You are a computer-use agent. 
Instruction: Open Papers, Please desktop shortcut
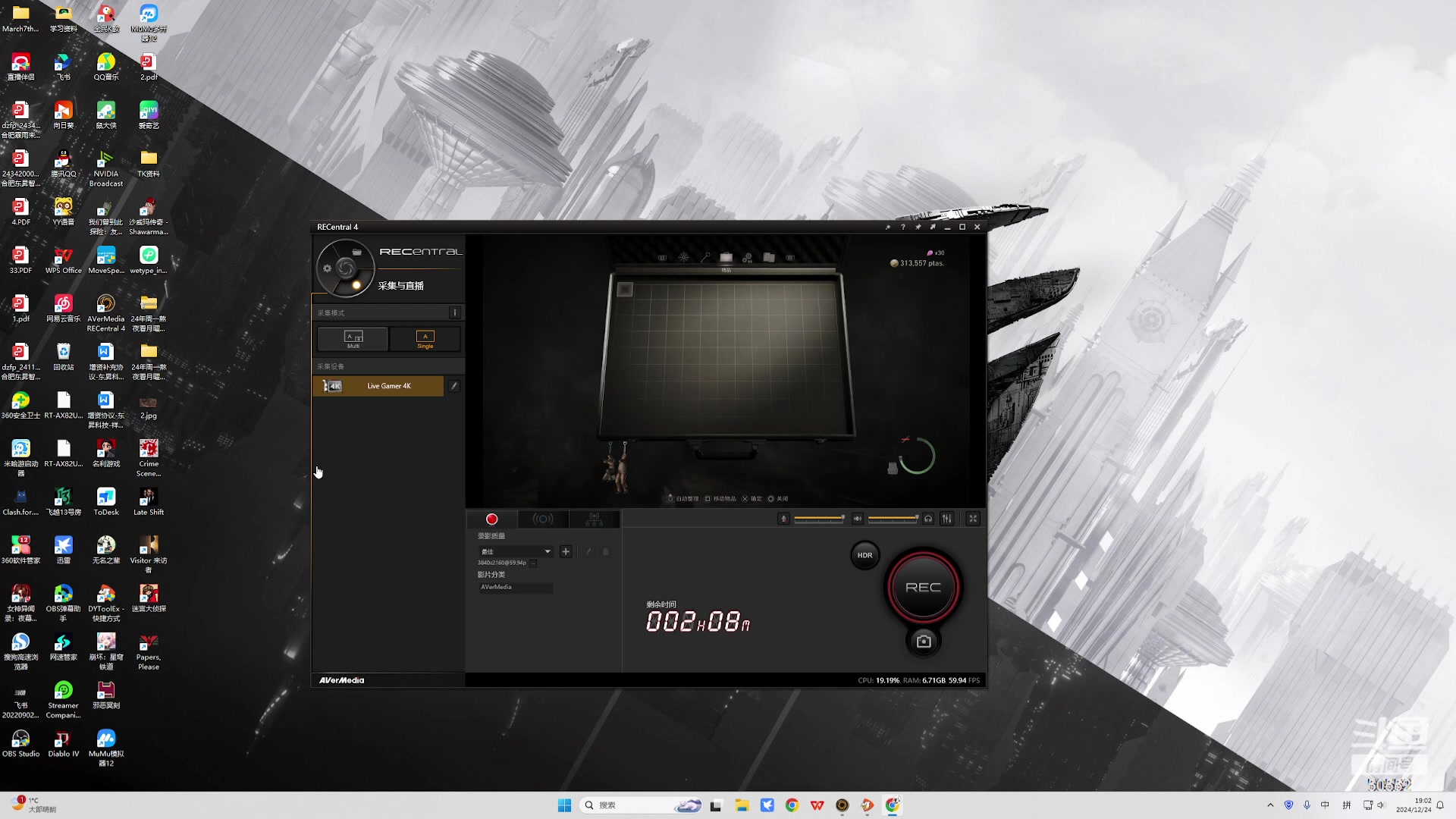tap(149, 651)
